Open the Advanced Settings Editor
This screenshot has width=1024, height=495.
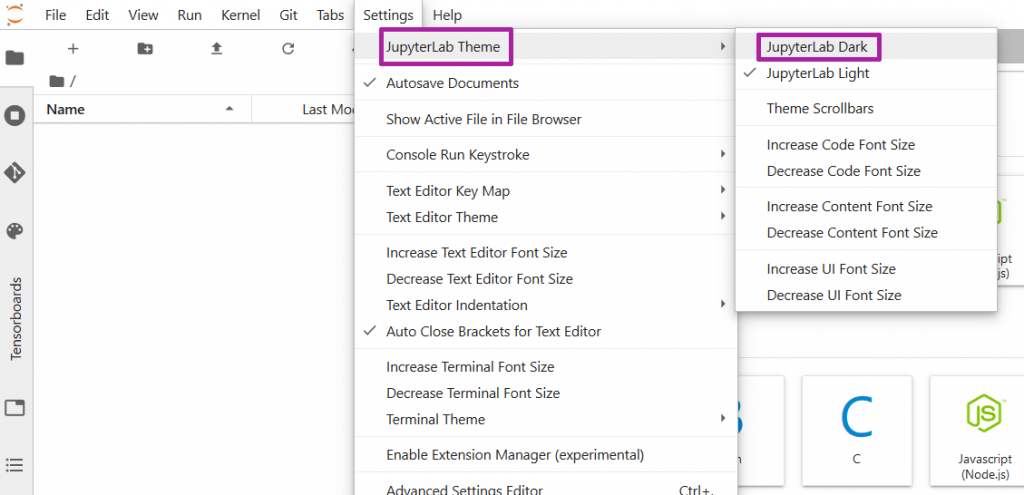(546, 487)
